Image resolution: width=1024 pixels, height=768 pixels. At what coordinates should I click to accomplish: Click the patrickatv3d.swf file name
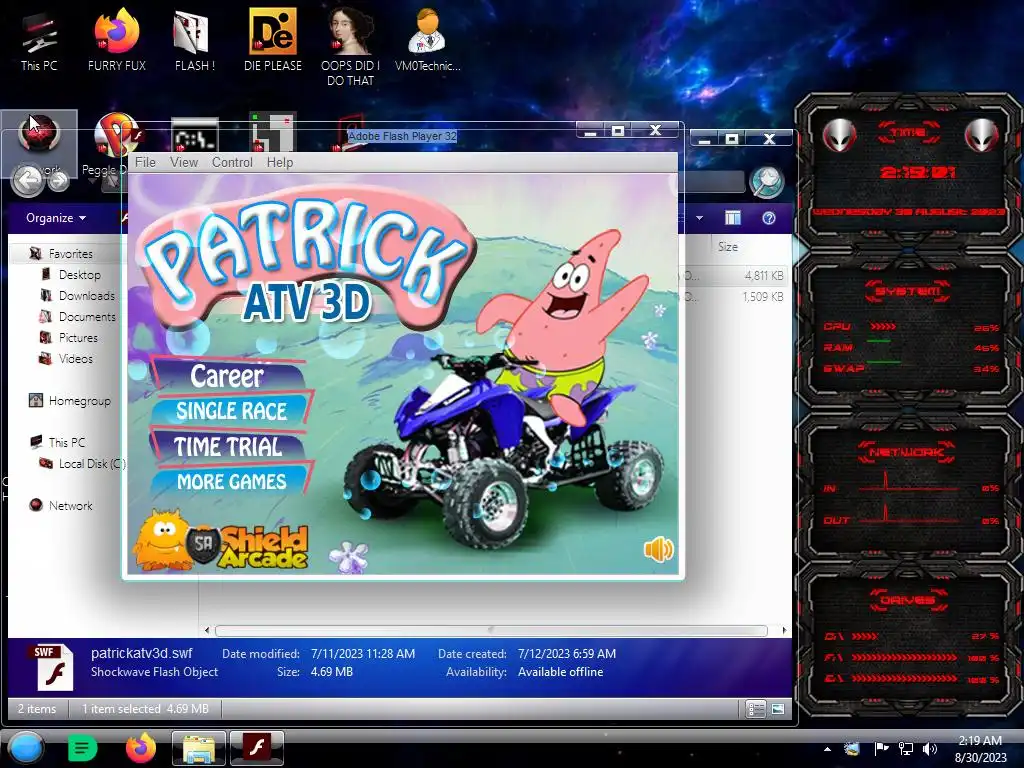(x=142, y=653)
